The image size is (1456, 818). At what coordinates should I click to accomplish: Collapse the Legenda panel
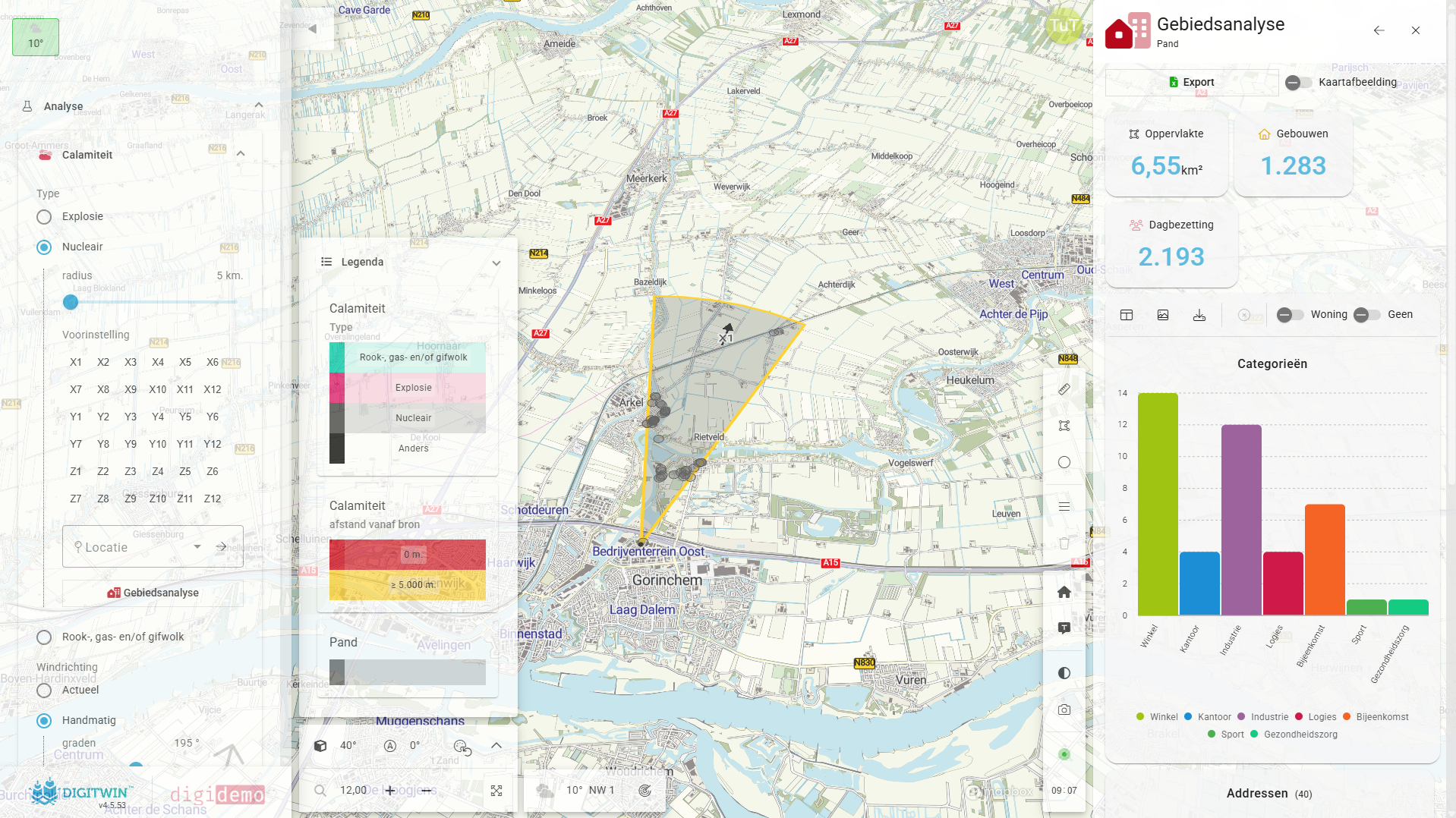point(496,263)
